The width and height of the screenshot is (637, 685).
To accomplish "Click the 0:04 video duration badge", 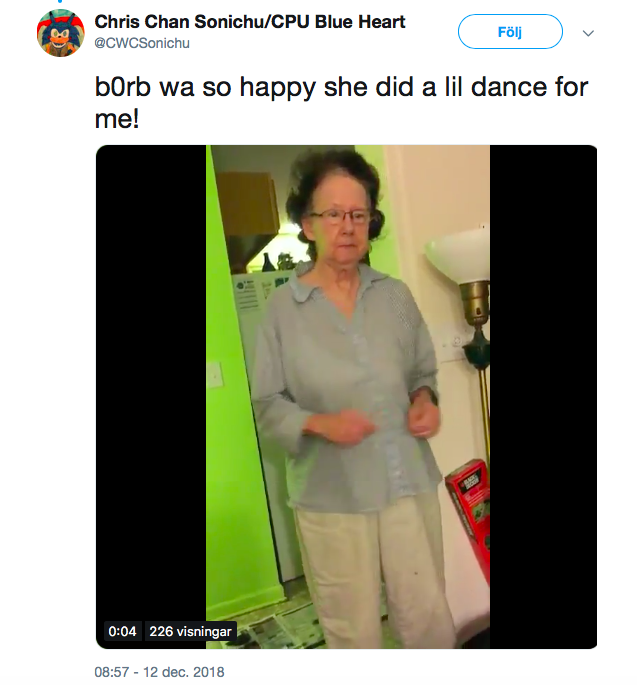I will coord(122,631).
